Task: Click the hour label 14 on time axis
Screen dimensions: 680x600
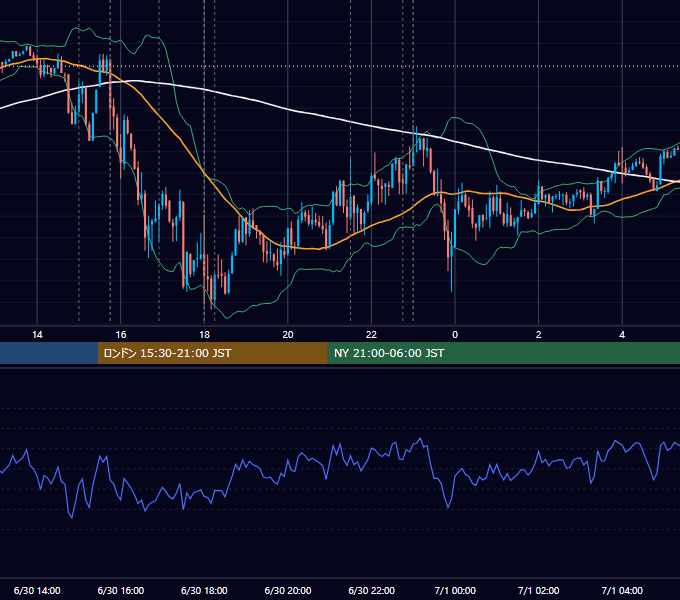Action: [37, 335]
